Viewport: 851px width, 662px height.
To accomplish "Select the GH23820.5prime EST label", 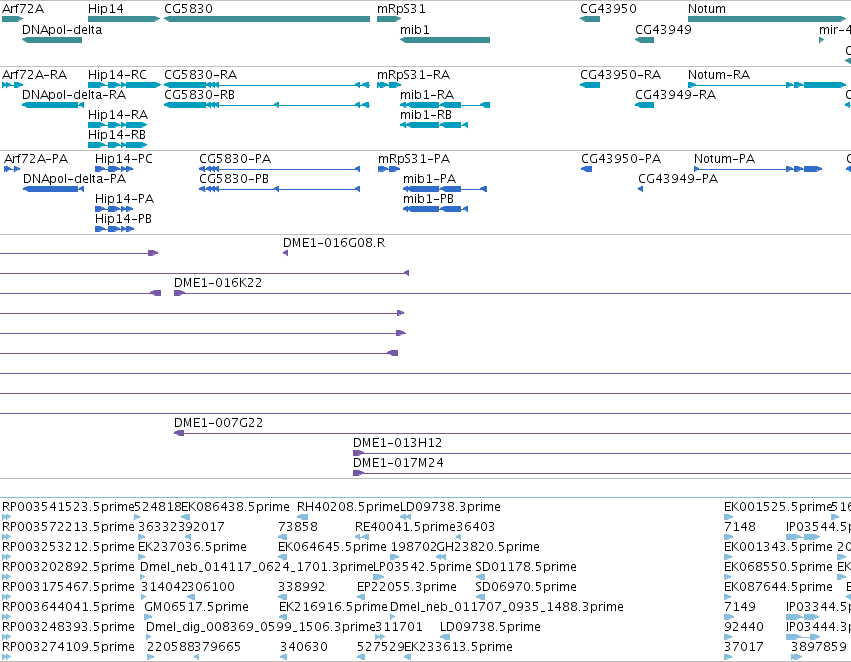I will click(x=488, y=548).
